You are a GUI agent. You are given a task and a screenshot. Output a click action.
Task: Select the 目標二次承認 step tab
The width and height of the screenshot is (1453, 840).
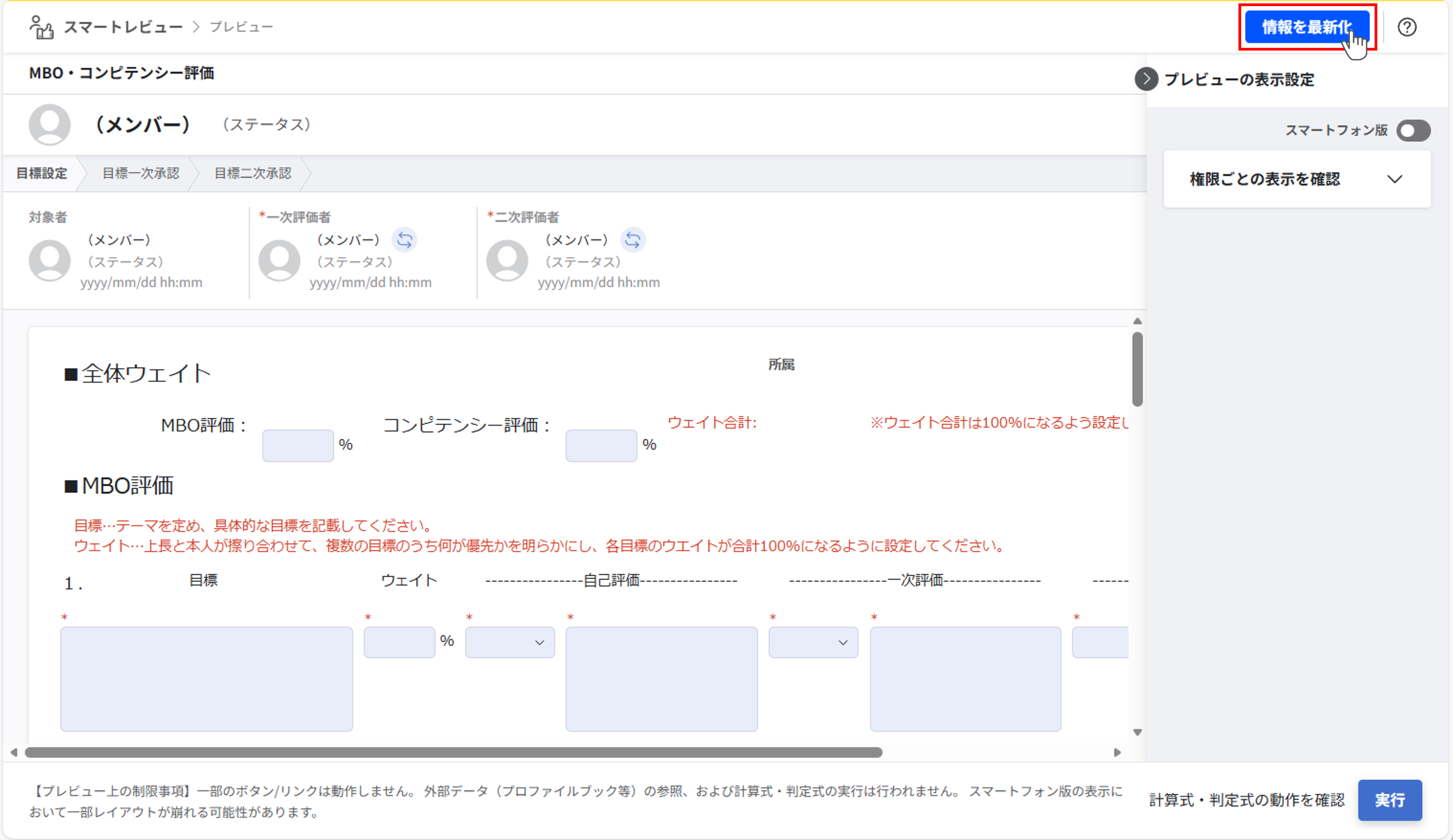[x=253, y=173]
